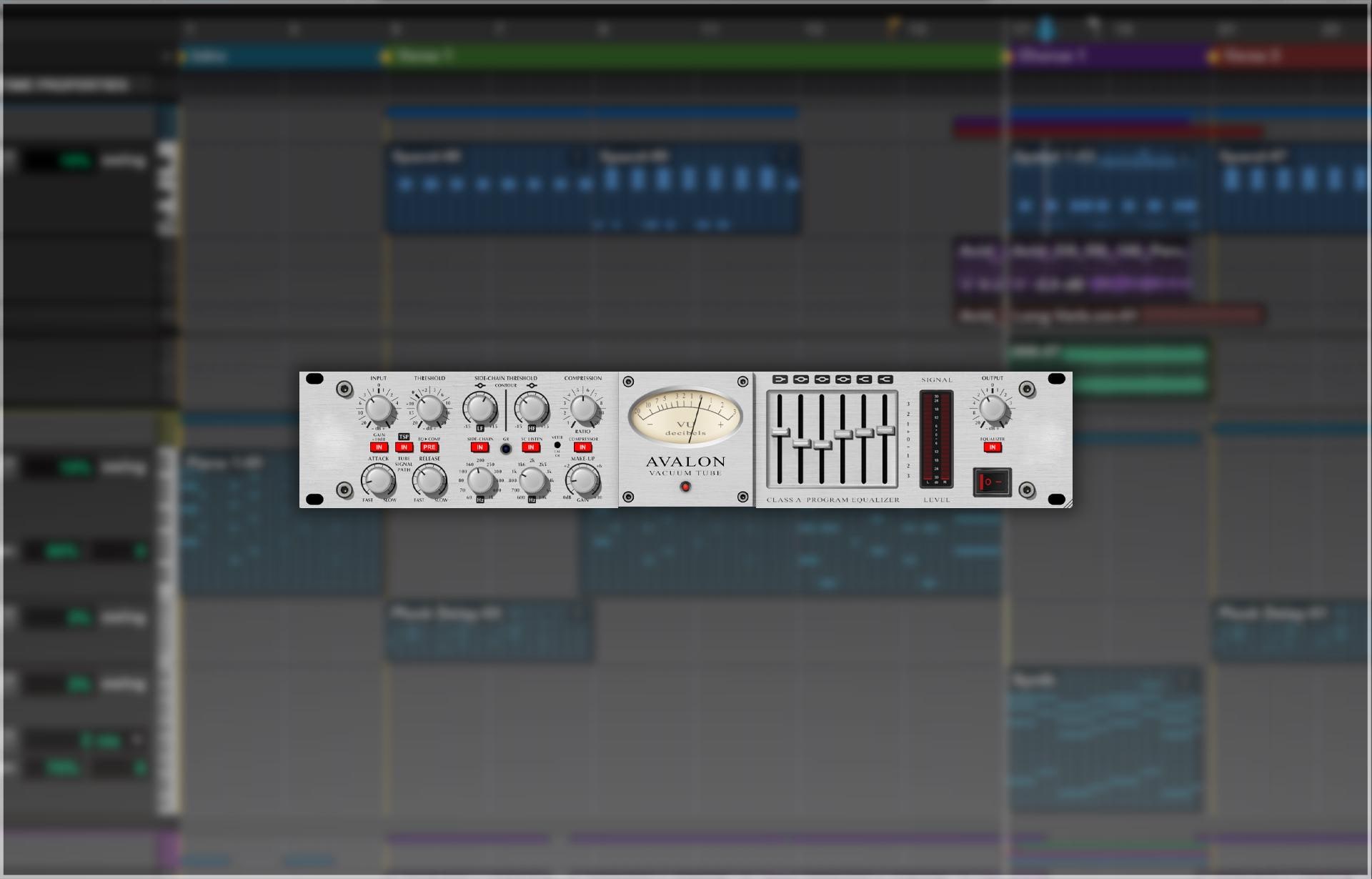Click the GR indicator lamp

506,449
